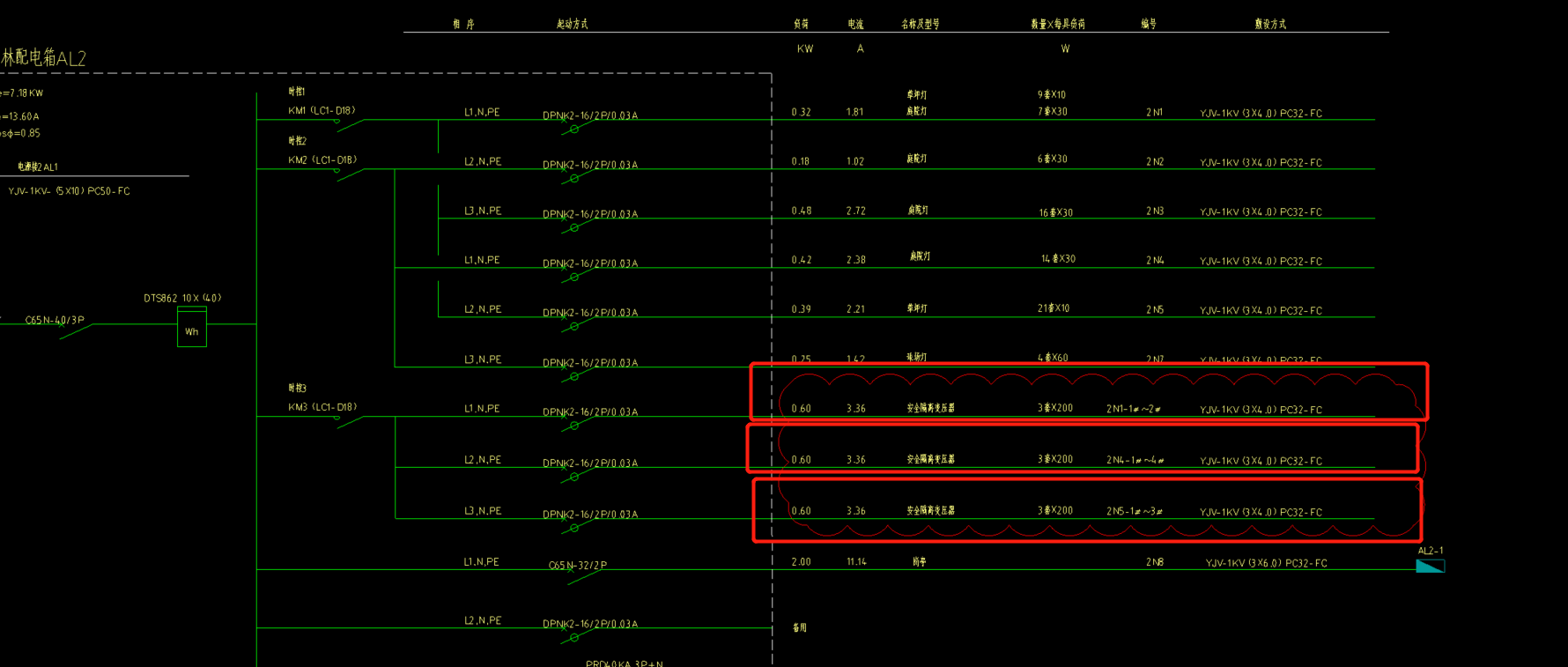The width and height of the screenshot is (1568, 667).
Task: Click the 2N4 circuit number
Action: 1155,261
